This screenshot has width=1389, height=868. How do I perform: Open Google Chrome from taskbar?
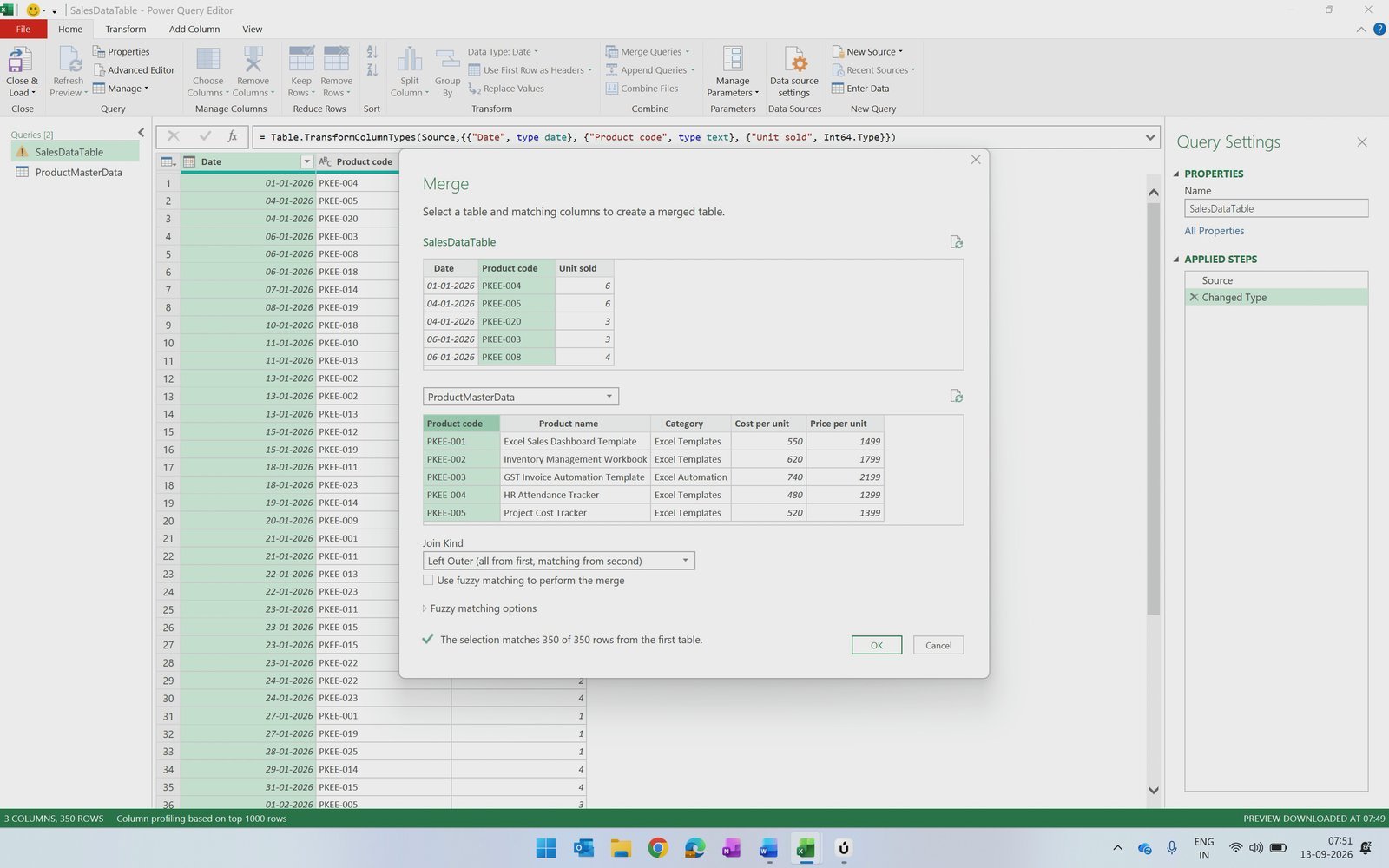[658, 848]
